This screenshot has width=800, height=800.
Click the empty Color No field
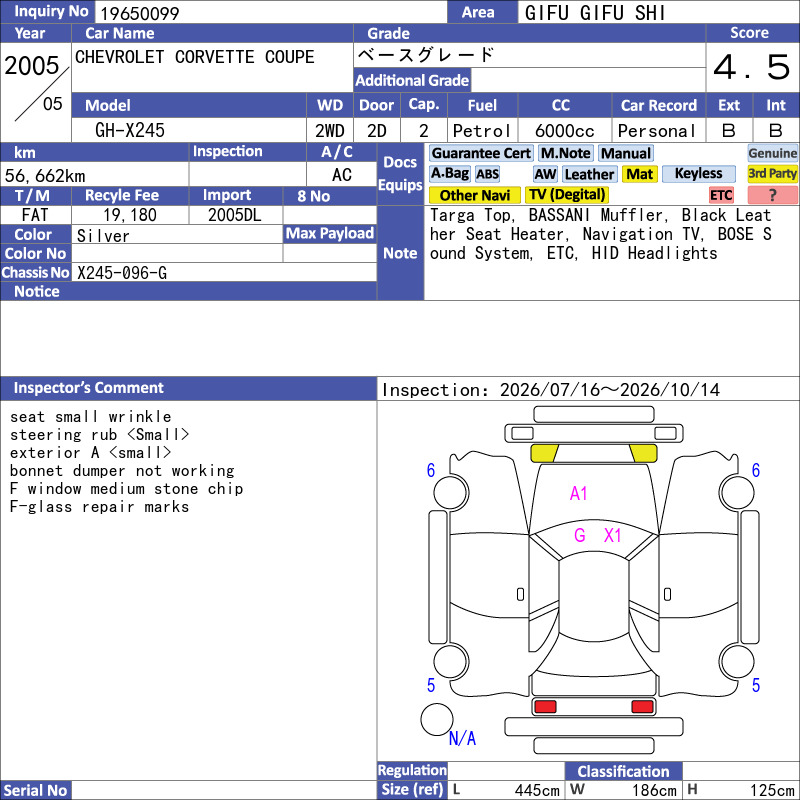point(177,253)
